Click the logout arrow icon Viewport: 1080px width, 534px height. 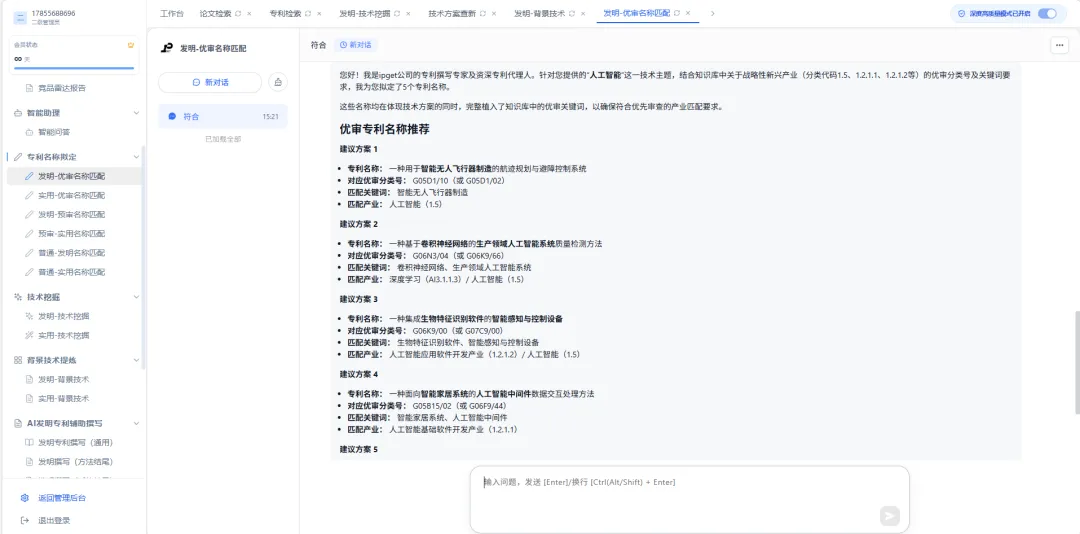[x=25, y=521]
